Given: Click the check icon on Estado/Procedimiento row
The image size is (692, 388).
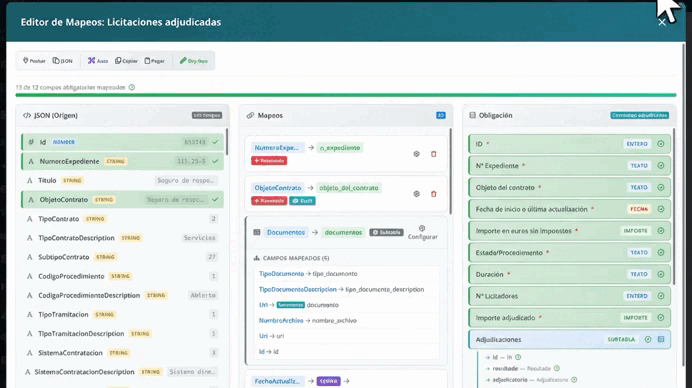Looking at the screenshot, I should pos(661,252).
